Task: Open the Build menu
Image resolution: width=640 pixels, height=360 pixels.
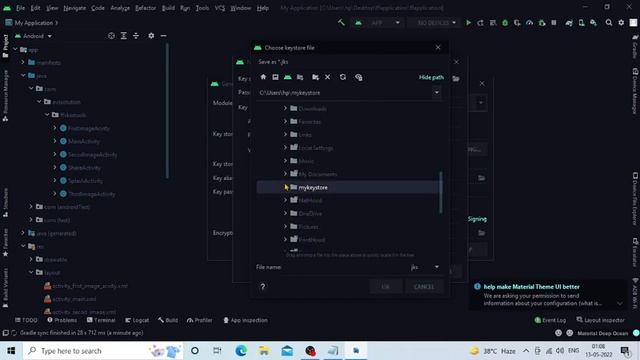Action: coord(168,8)
